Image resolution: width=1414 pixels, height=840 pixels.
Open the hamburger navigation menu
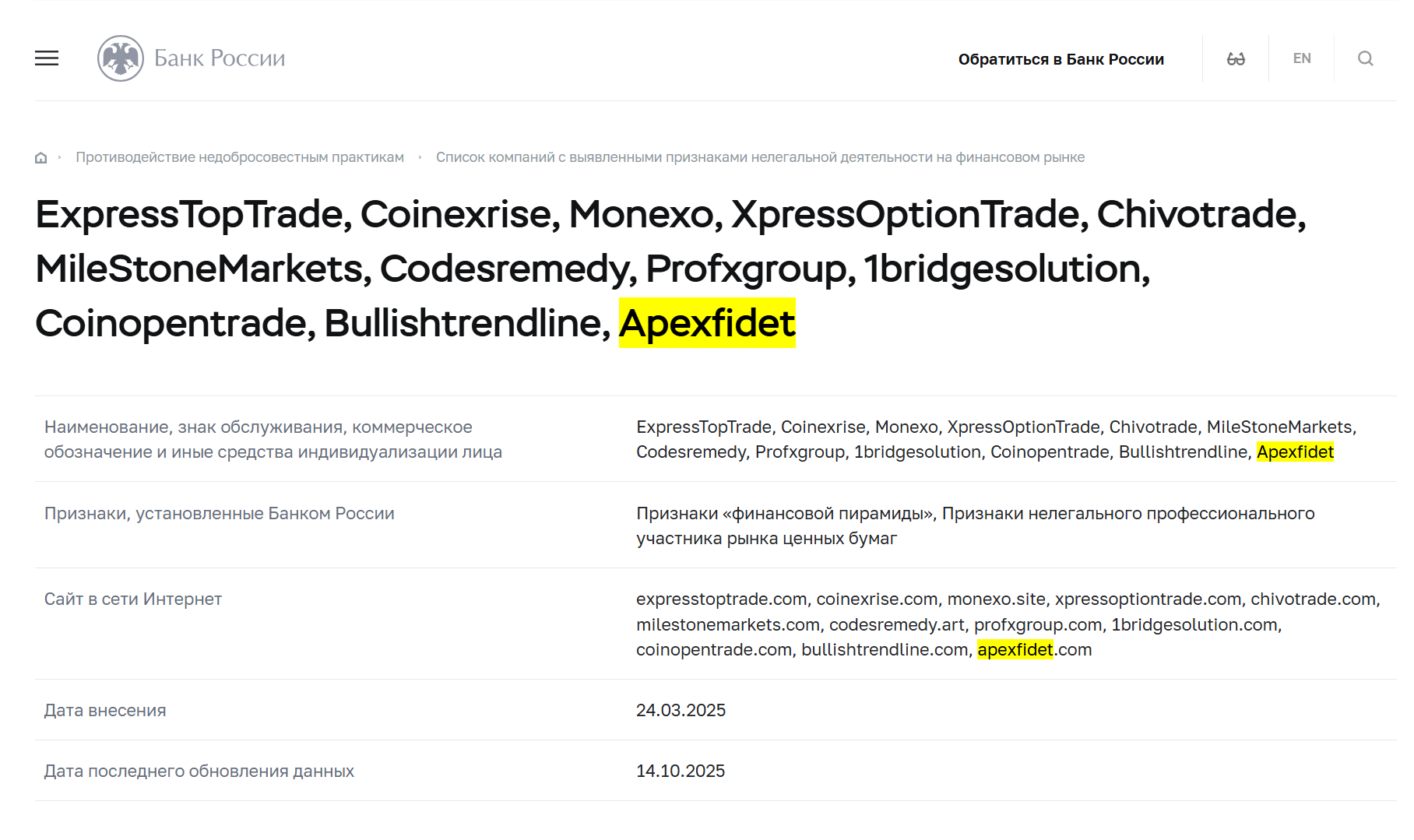[46, 58]
